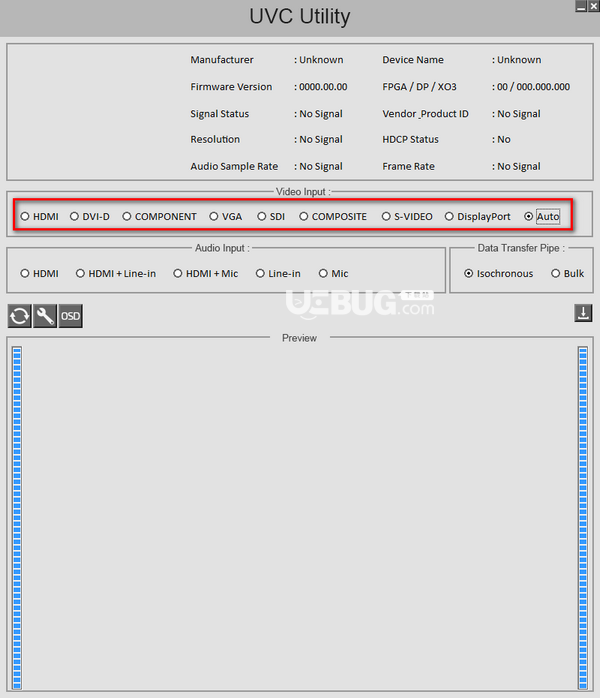Choose HDMI + Mic audio input
600x698 pixels.
(x=206, y=273)
